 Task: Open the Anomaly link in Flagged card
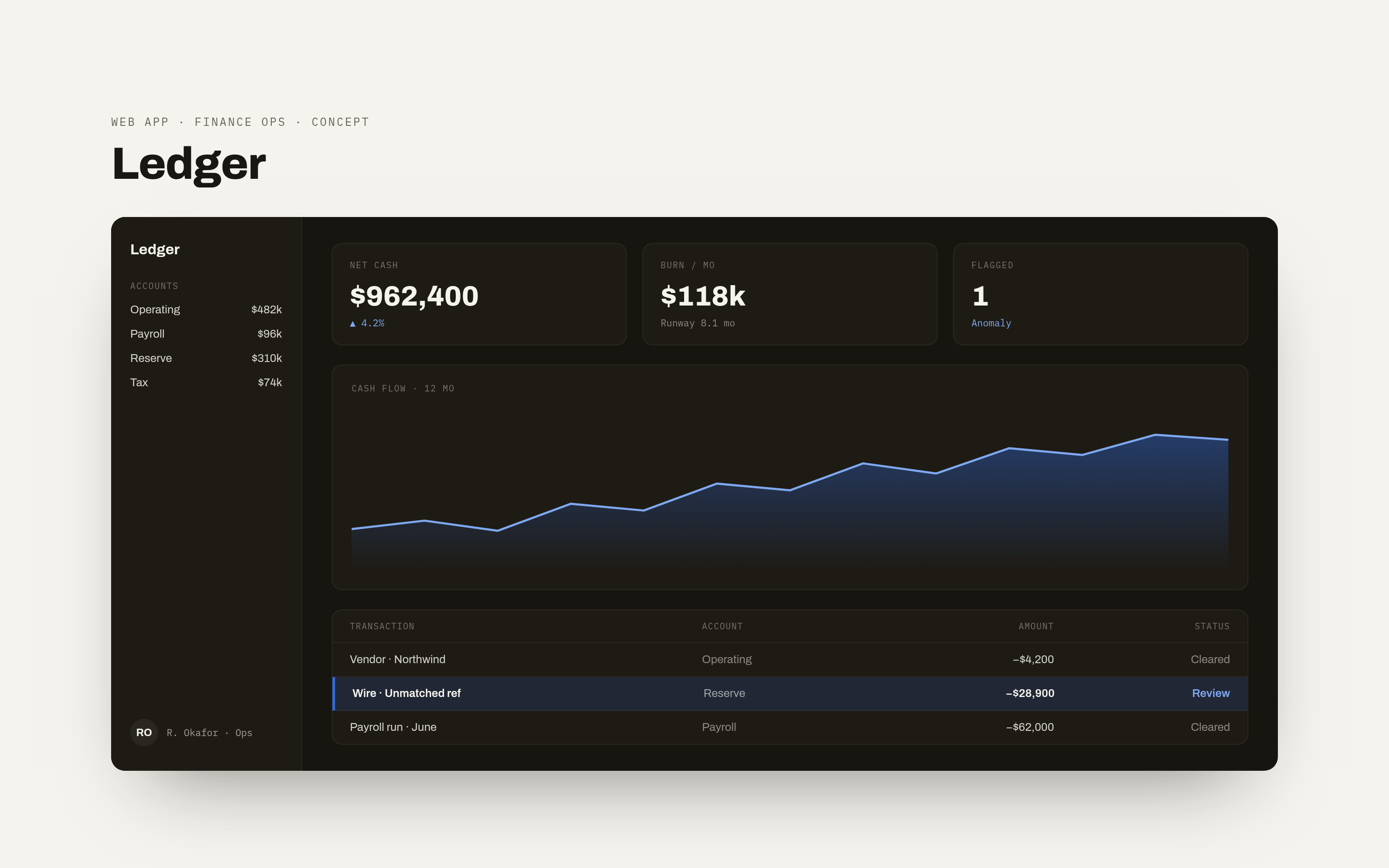(x=991, y=323)
